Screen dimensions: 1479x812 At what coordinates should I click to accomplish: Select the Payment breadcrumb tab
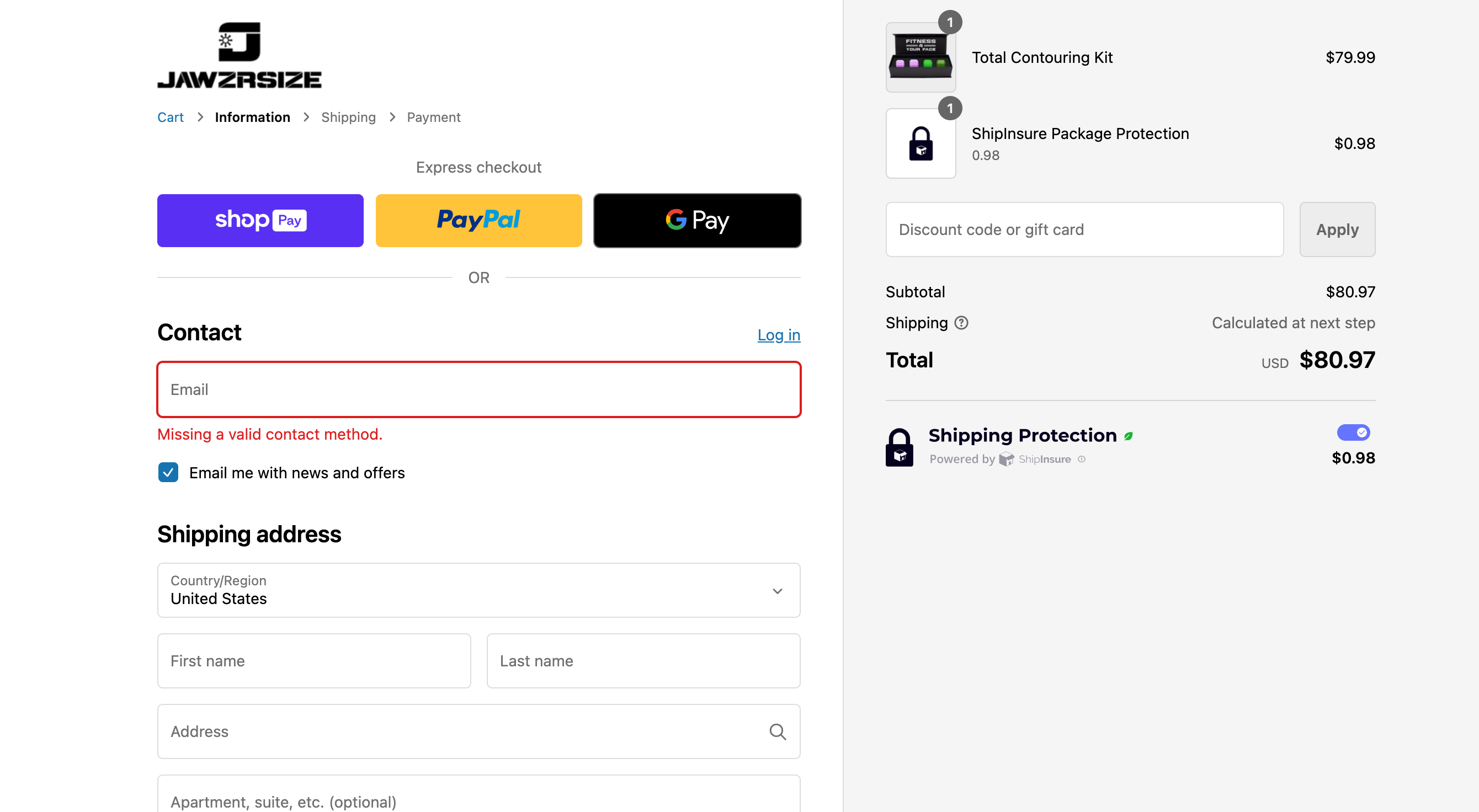point(433,117)
